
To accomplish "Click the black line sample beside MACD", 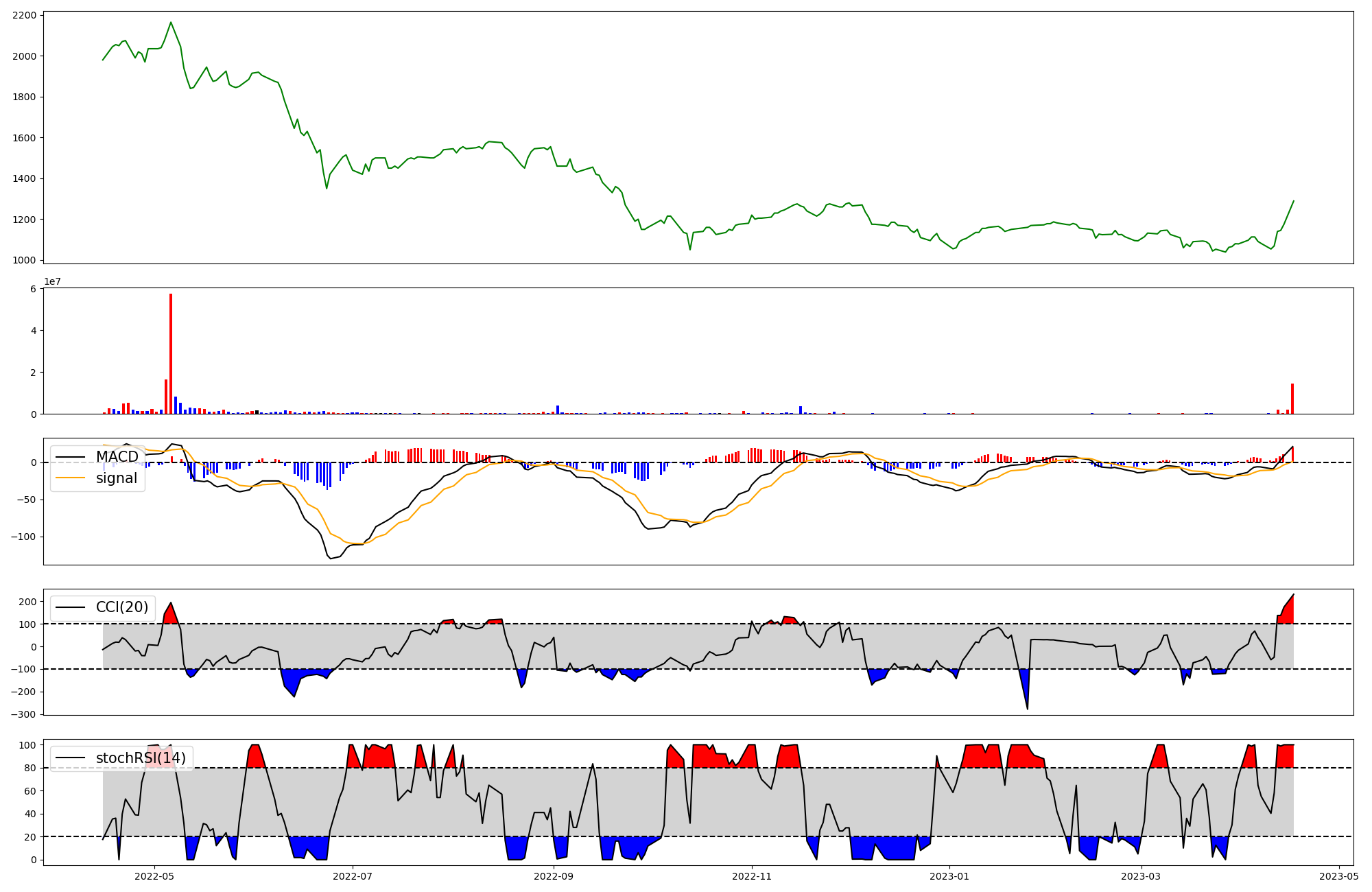I will tap(71, 458).
